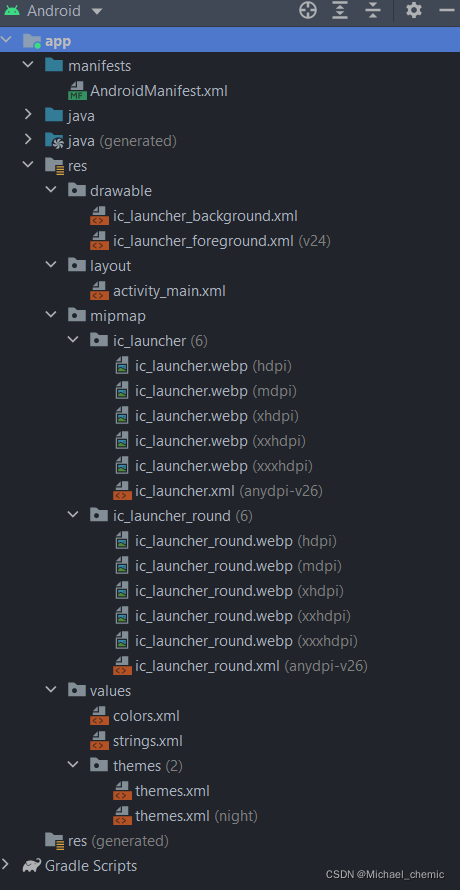The height and width of the screenshot is (890, 460).
Task: Open the project view gear settings
Action: 414,10
